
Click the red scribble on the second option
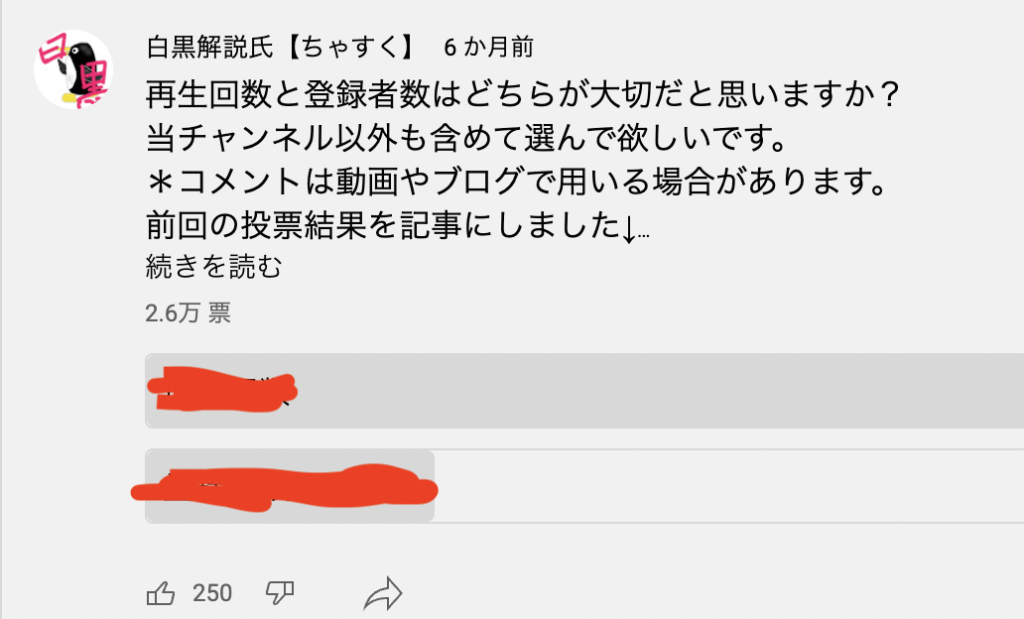click(x=285, y=488)
